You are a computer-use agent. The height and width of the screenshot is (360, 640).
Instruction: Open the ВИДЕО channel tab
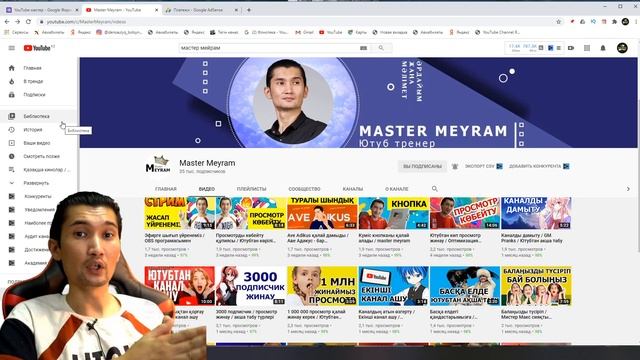click(x=207, y=189)
